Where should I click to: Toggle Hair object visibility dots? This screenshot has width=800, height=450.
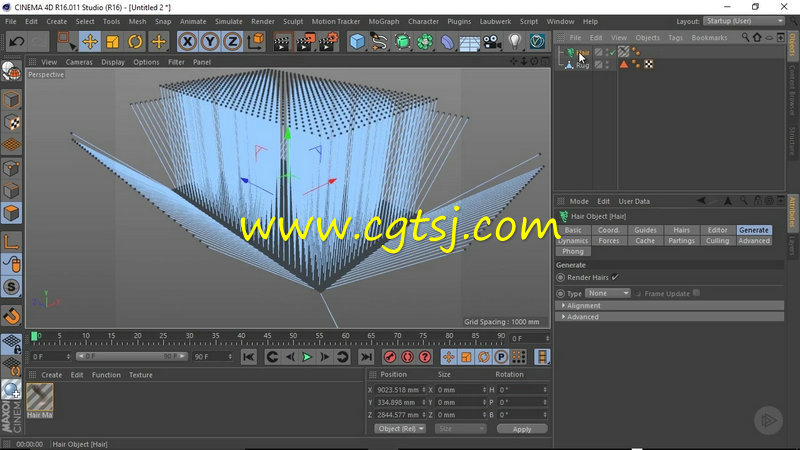coord(607,52)
